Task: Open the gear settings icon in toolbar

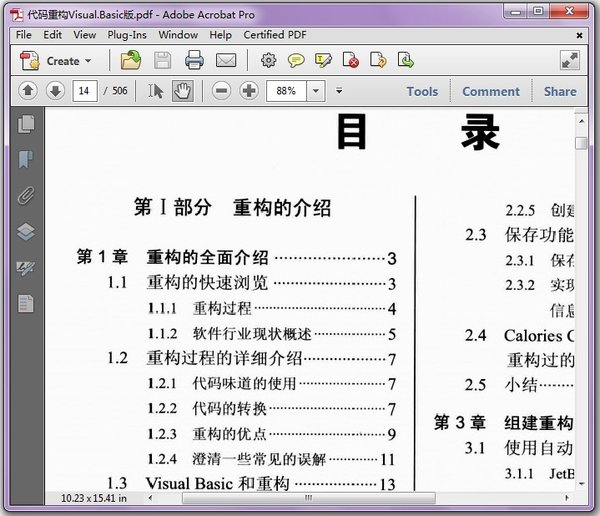Action: click(268, 60)
